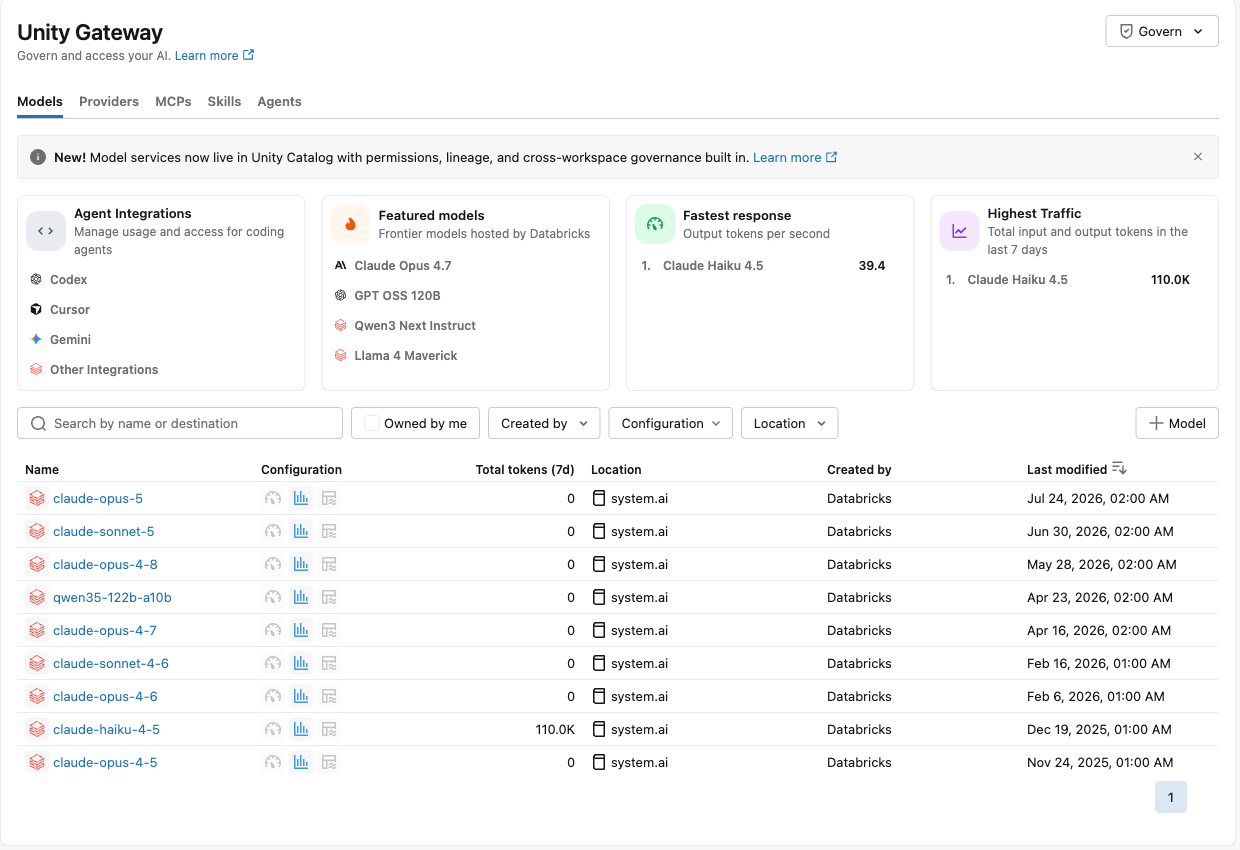Click gauge icon in claude-opus-4-5 row
The height and width of the screenshot is (850, 1240).
[x=273, y=762]
